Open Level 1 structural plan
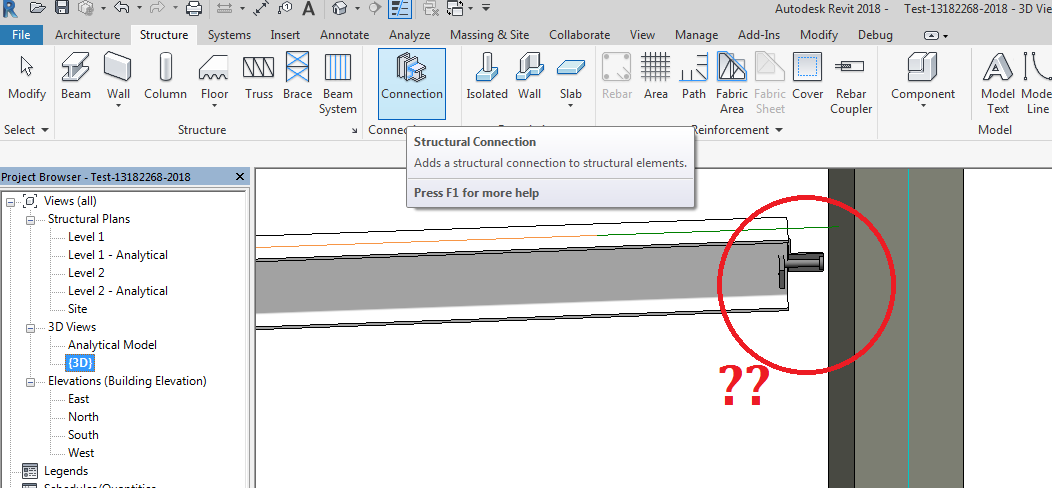Viewport: 1052px width, 488px height. click(86, 236)
